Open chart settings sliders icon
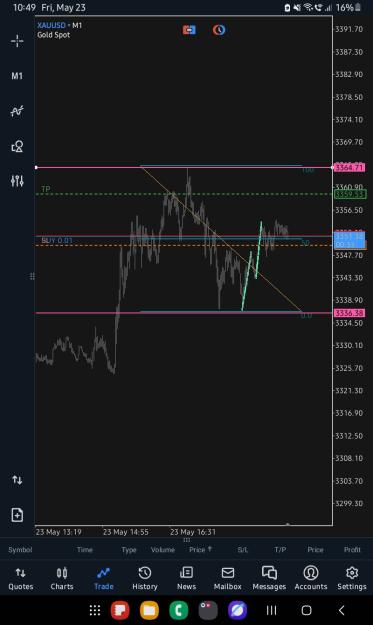Viewport: 373px width, 625px height. [x=17, y=181]
